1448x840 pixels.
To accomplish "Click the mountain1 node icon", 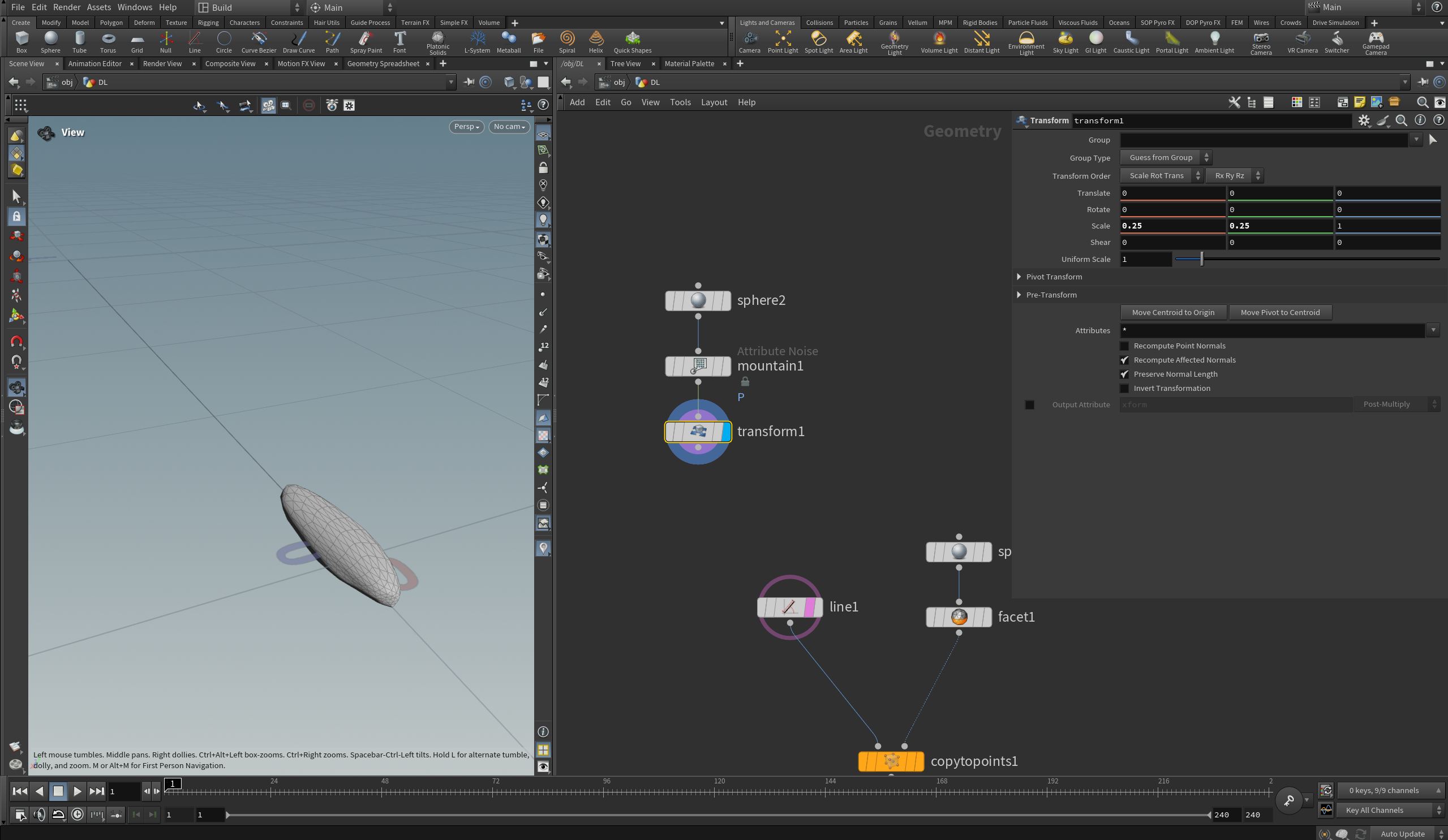I will point(698,366).
